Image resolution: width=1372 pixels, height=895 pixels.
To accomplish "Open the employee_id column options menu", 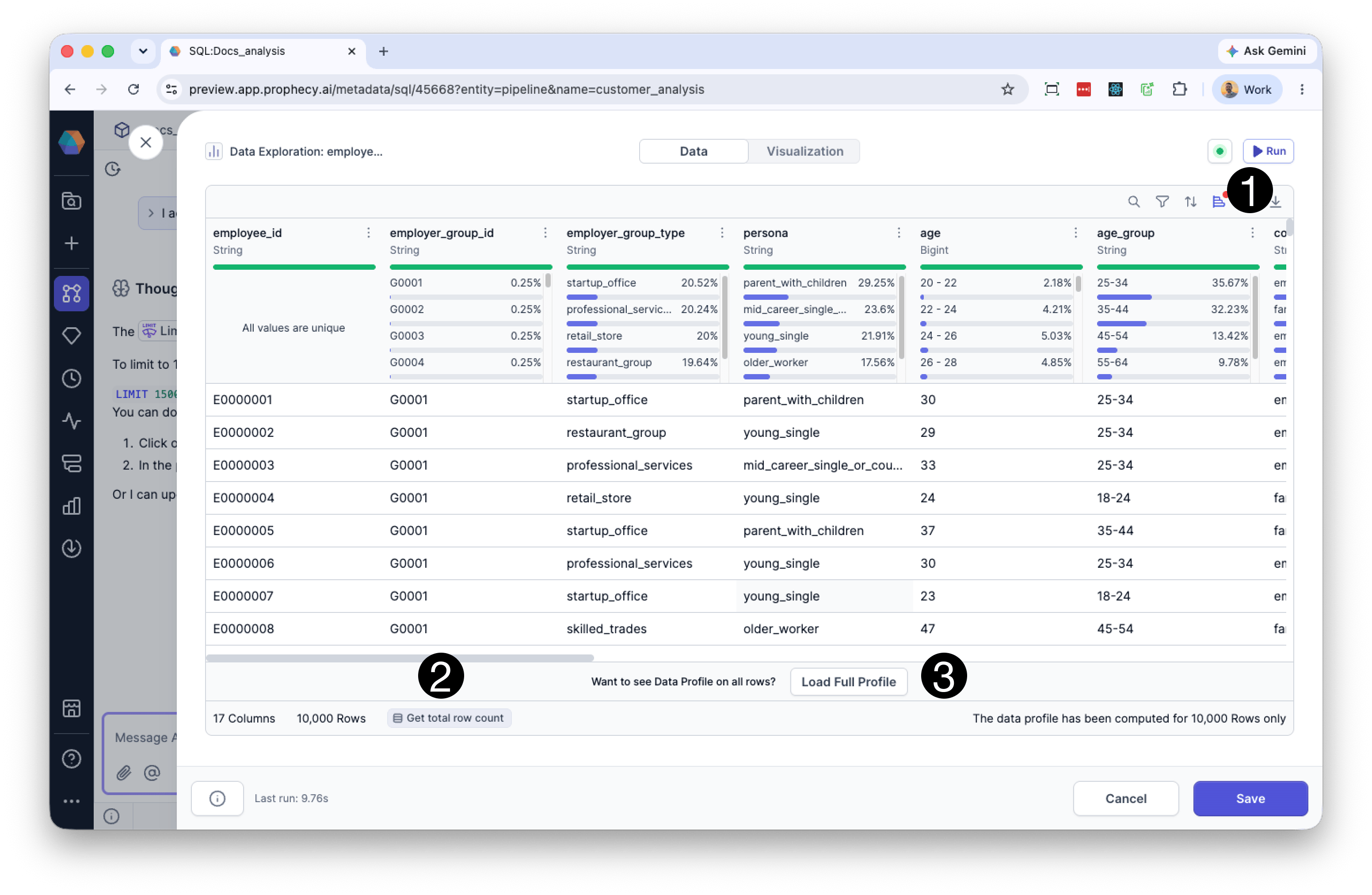I will [368, 233].
